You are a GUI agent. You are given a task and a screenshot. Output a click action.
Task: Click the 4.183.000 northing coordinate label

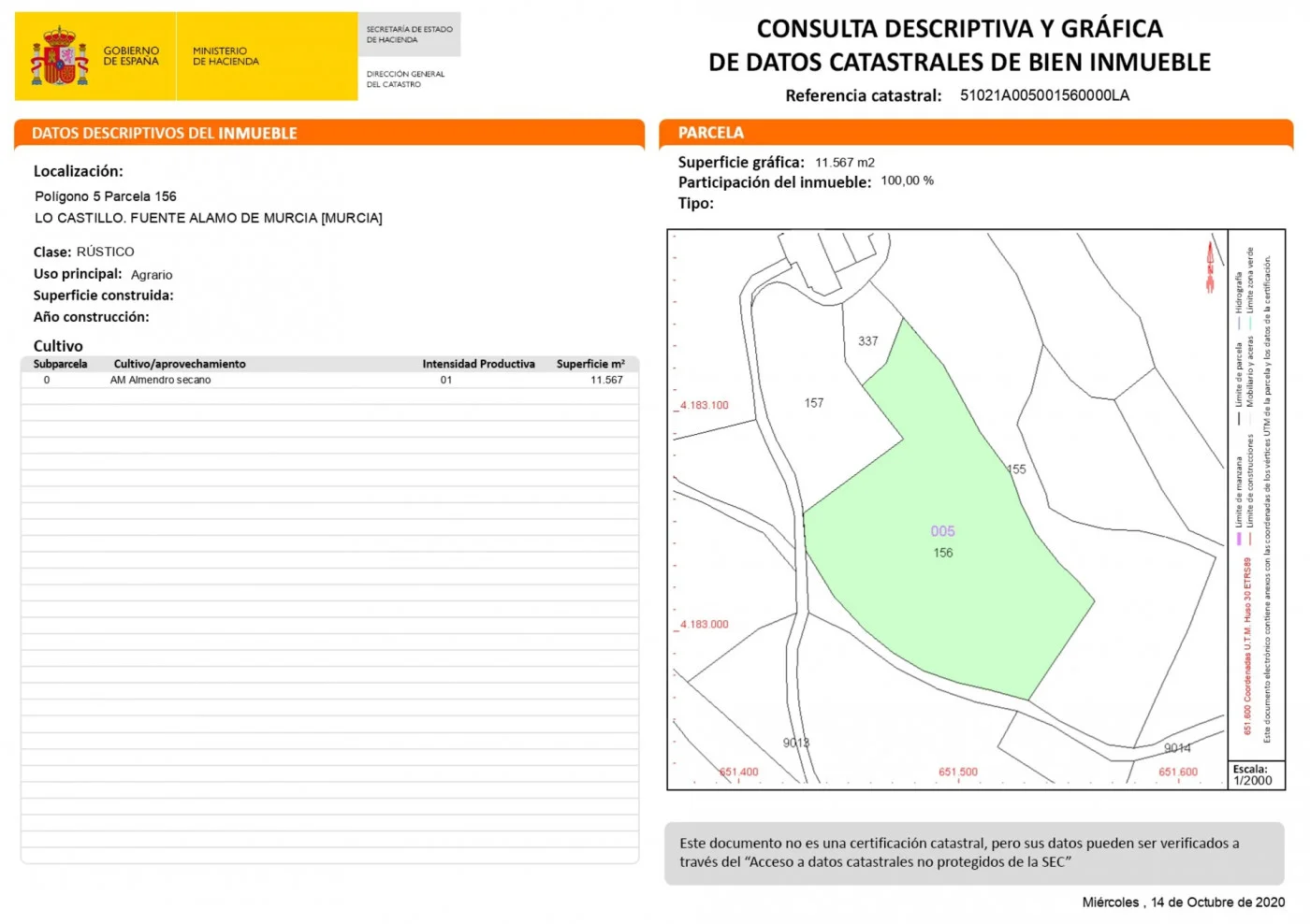[x=705, y=625]
